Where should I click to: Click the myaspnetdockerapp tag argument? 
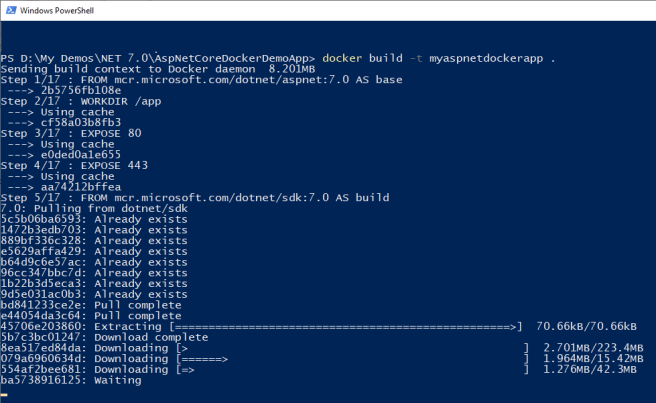[x=486, y=59]
